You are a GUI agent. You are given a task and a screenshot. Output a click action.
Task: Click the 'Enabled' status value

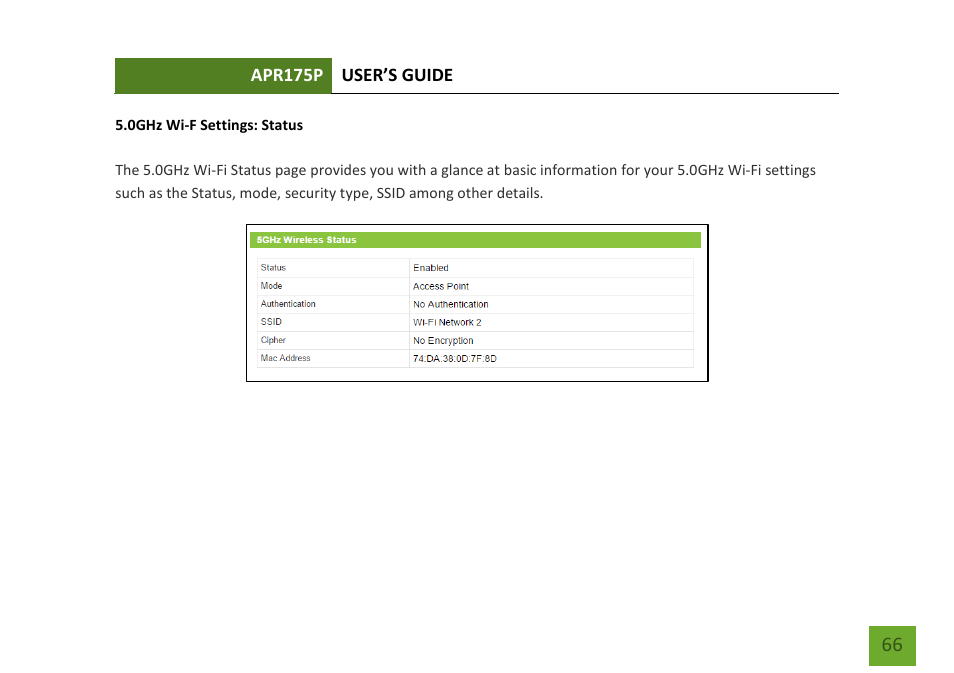tap(431, 268)
